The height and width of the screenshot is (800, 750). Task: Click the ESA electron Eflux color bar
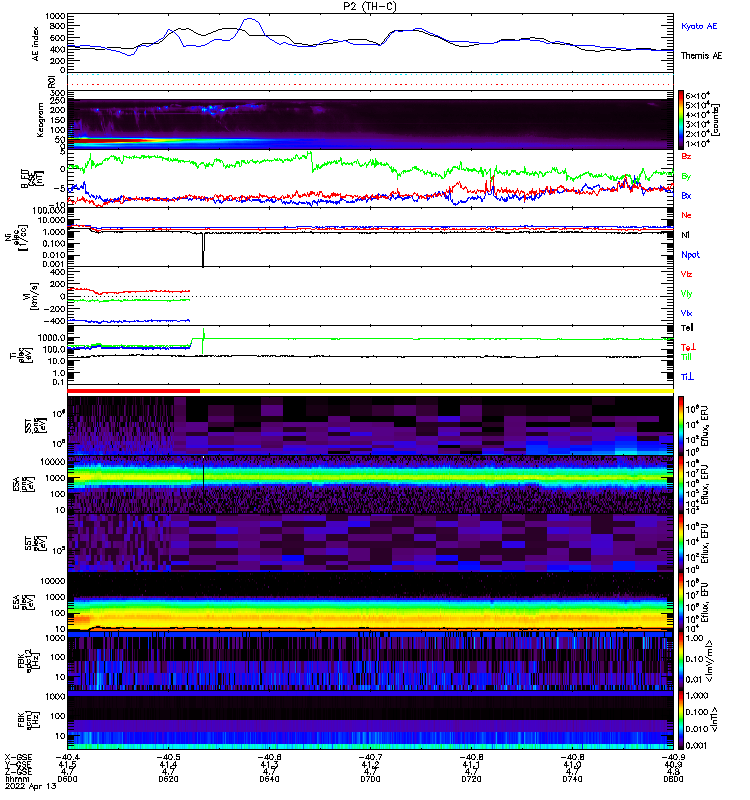[x=681, y=602]
